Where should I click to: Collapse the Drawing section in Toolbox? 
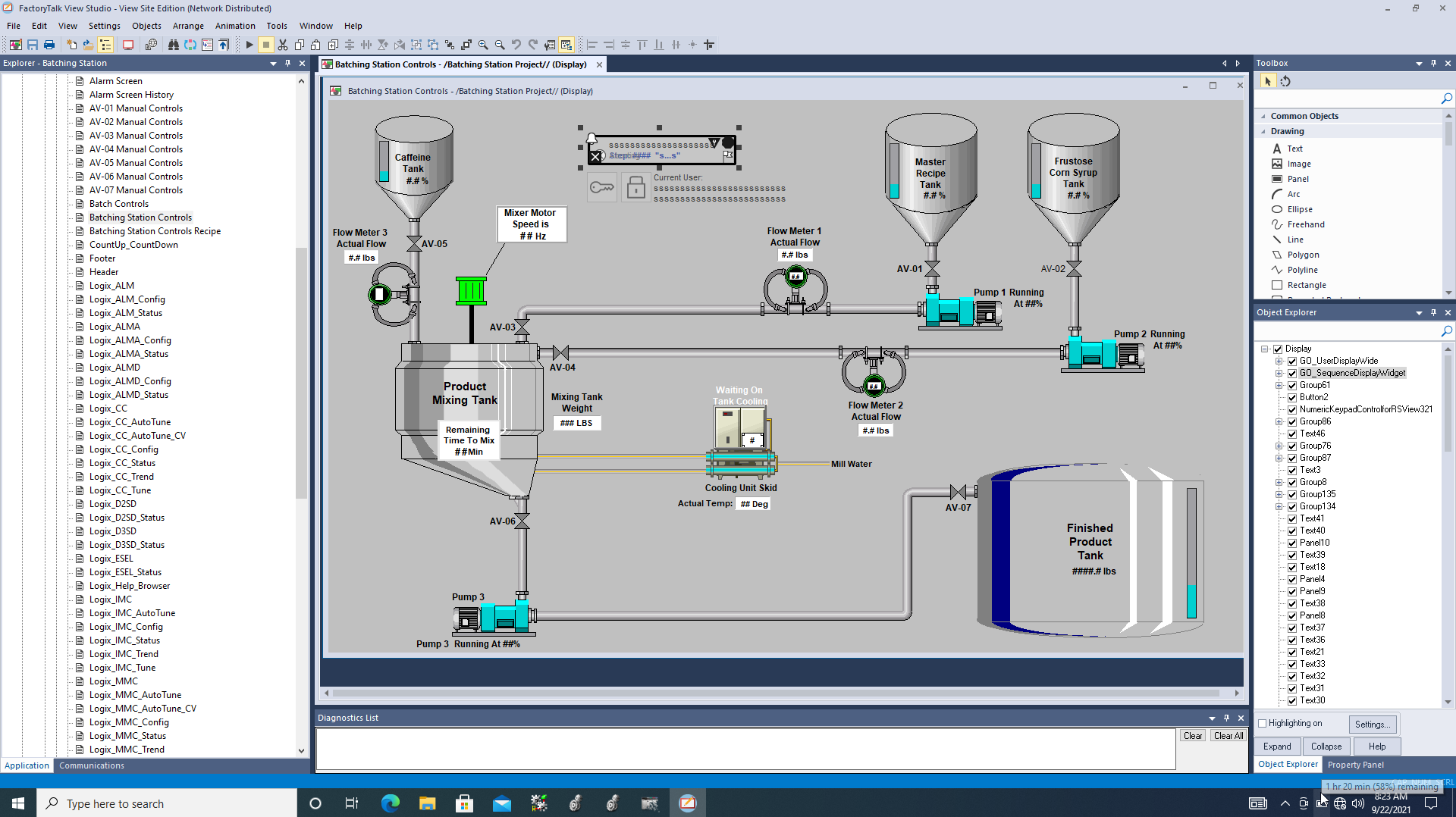[x=1263, y=131]
